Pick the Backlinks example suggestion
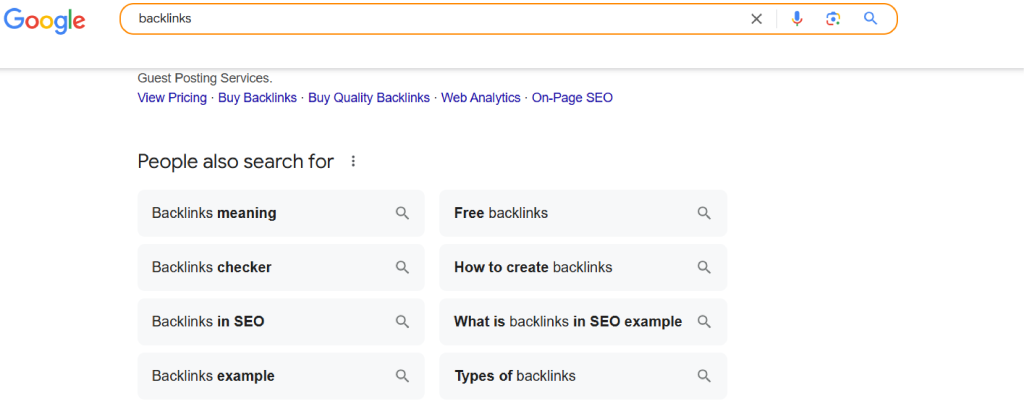Viewport: 1024px width, 420px height. [x=281, y=376]
